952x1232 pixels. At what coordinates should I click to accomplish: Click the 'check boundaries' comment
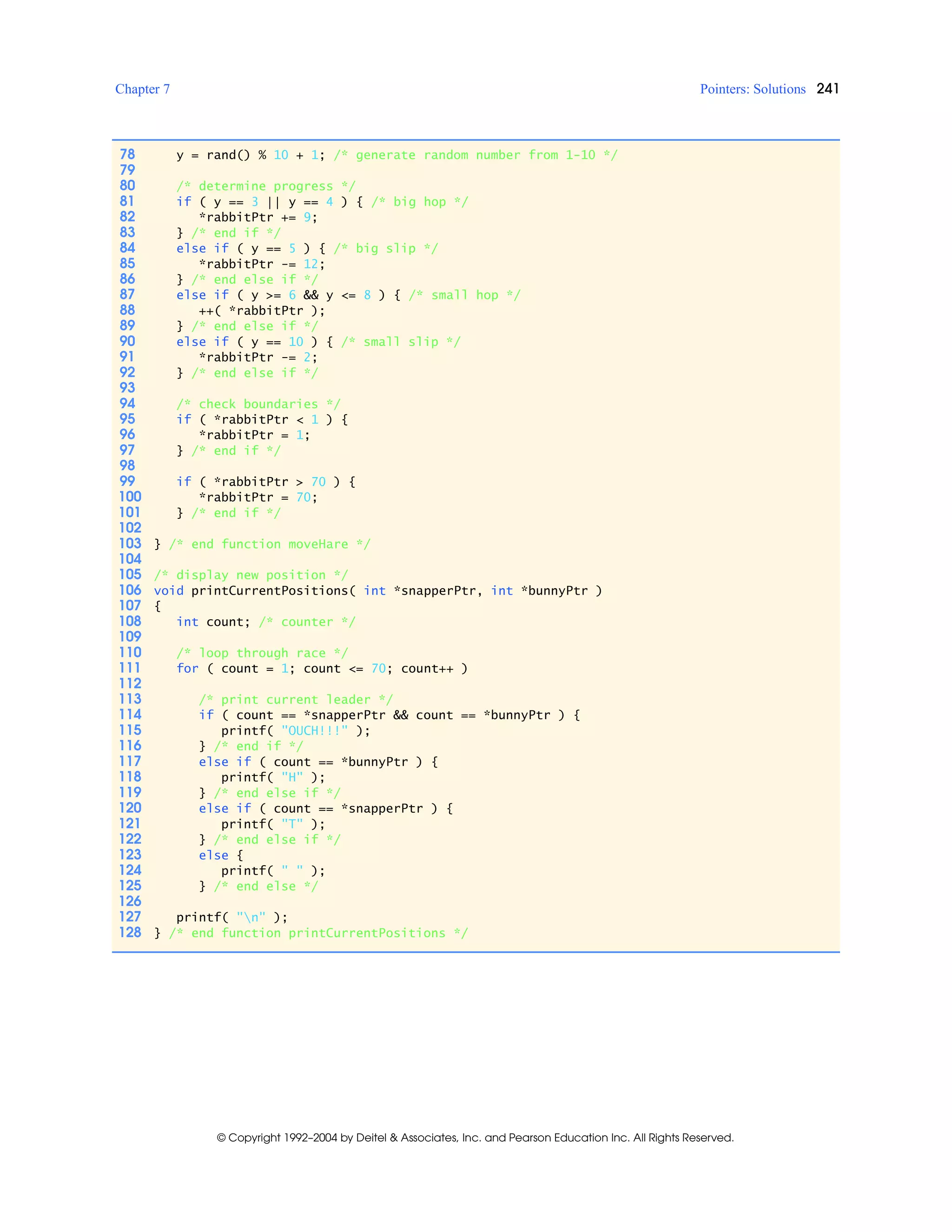point(258,404)
